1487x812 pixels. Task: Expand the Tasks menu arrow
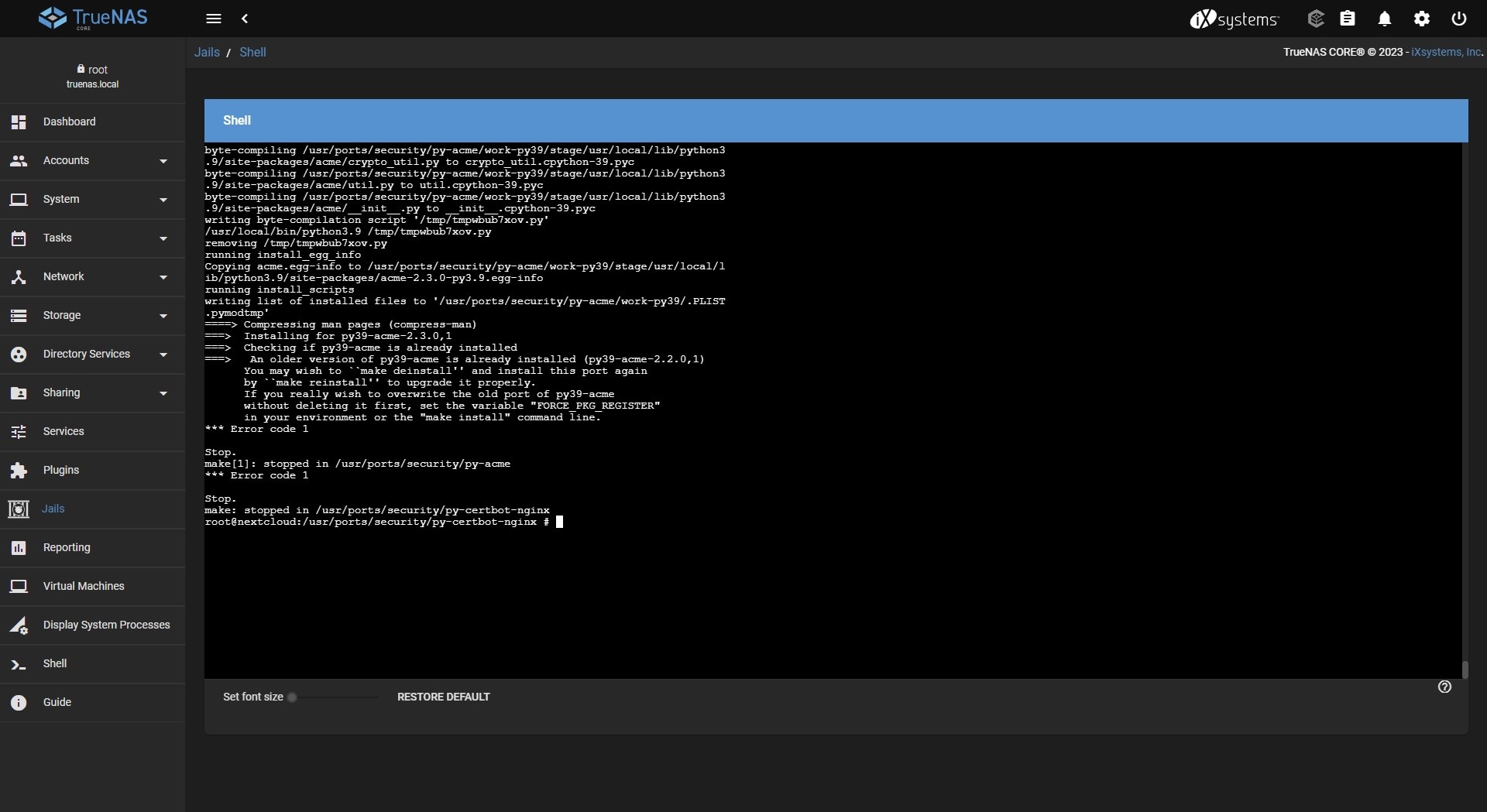[163, 238]
